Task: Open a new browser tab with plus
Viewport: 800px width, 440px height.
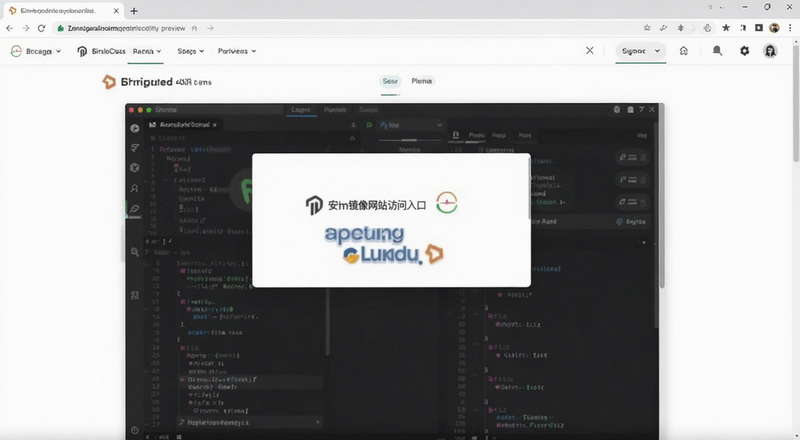Action: pyautogui.click(x=134, y=11)
